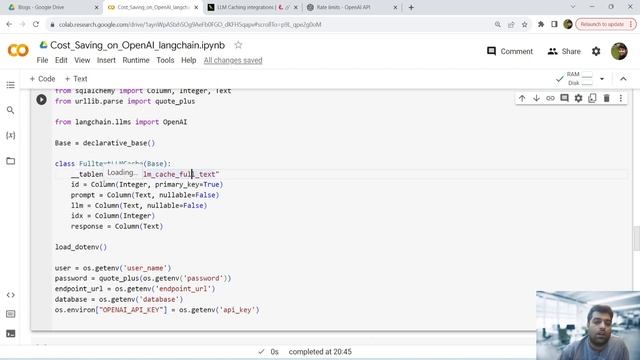Open Google account avatar
This screenshot has height=360, width=640.
pyautogui.click(x=619, y=51)
